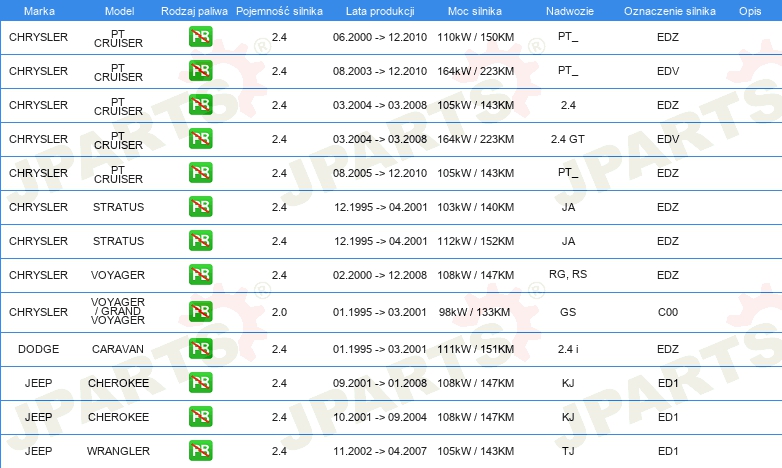
Task: Select the VOYAGER / GRAND VOYAGER model cell
Action: click(x=118, y=311)
